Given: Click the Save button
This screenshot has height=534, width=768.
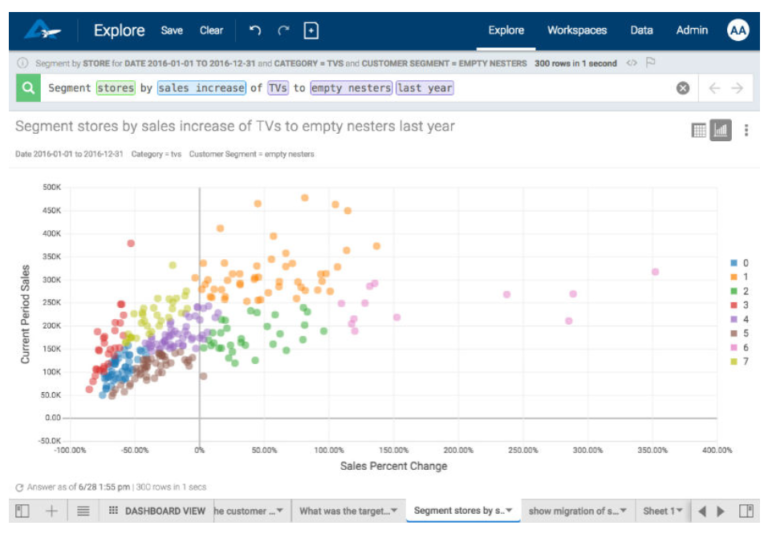Looking at the screenshot, I should pos(172,31).
